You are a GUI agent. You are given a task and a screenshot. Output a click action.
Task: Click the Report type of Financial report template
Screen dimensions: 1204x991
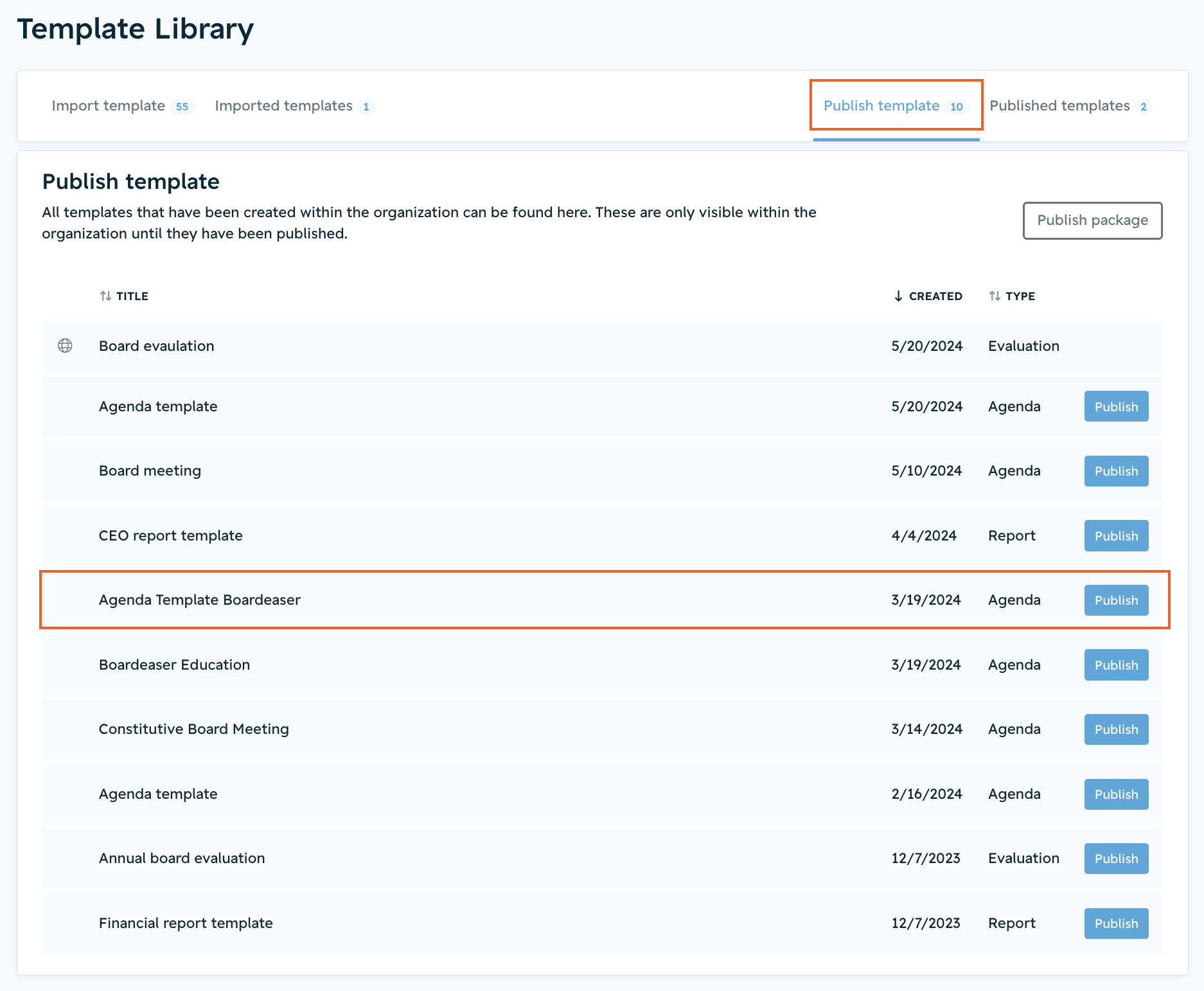(x=1012, y=923)
